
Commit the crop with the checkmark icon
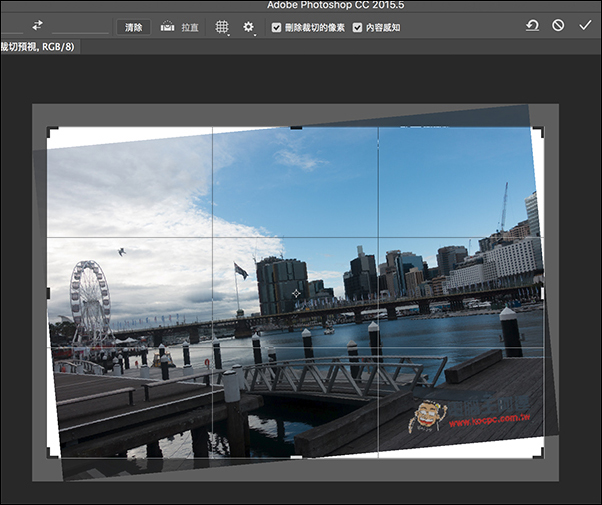[x=585, y=25]
